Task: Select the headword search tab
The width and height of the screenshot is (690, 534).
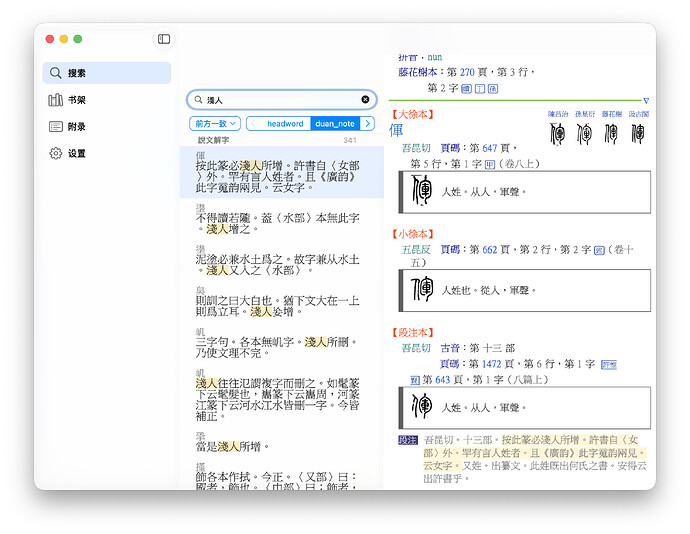Action: click(285, 124)
